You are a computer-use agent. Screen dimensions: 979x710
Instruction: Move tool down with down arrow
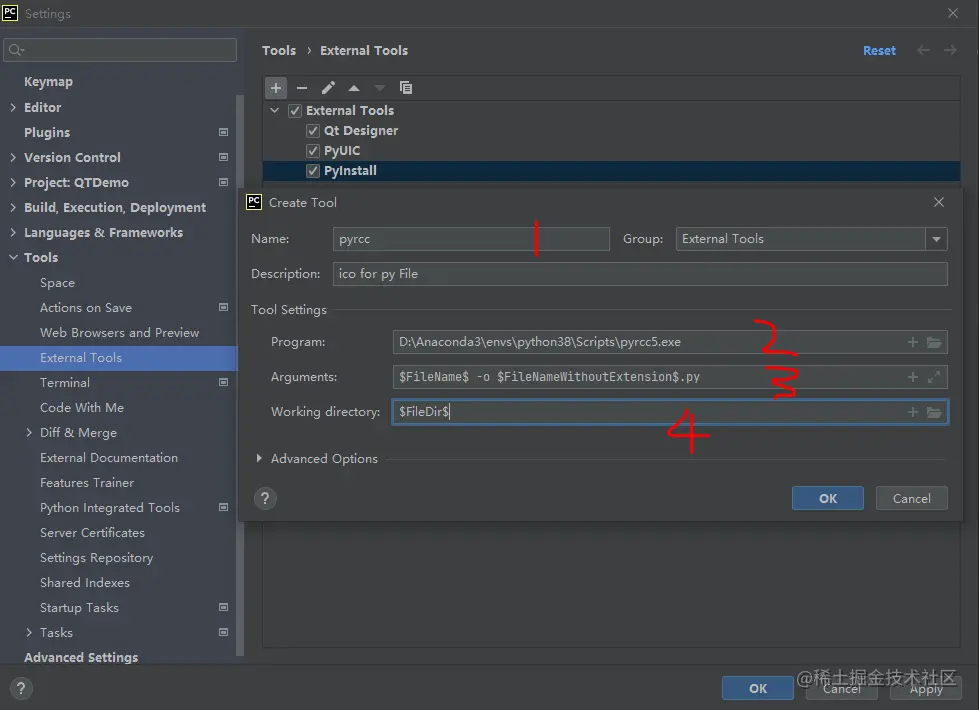tap(380, 88)
